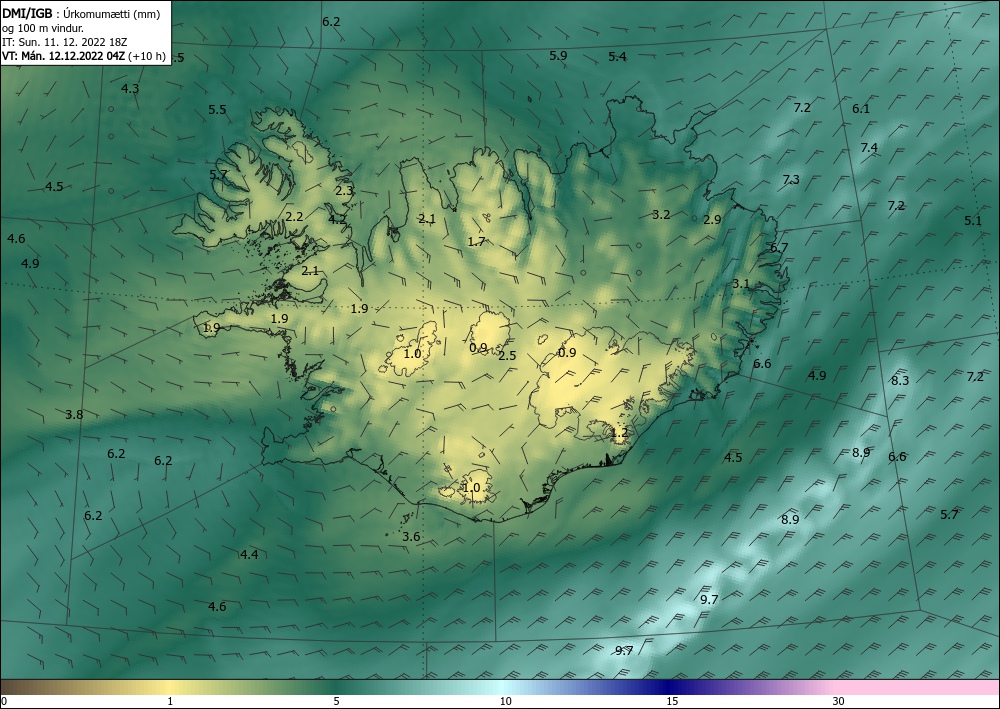1000x709 pixels.
Task: Select the initial time 'IT: Sun. 11. 12. 2022 18Z'
Action: (x=65, y=42)
